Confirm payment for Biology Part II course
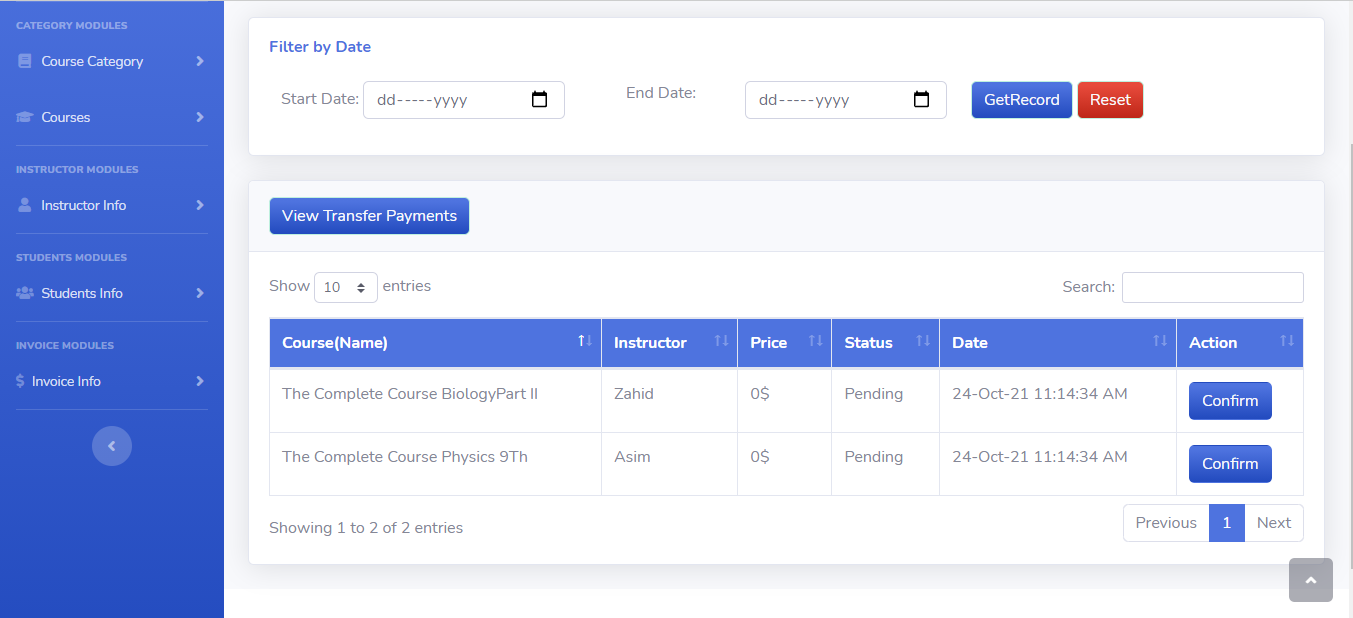1353x618 pixels. point(1230,401)
